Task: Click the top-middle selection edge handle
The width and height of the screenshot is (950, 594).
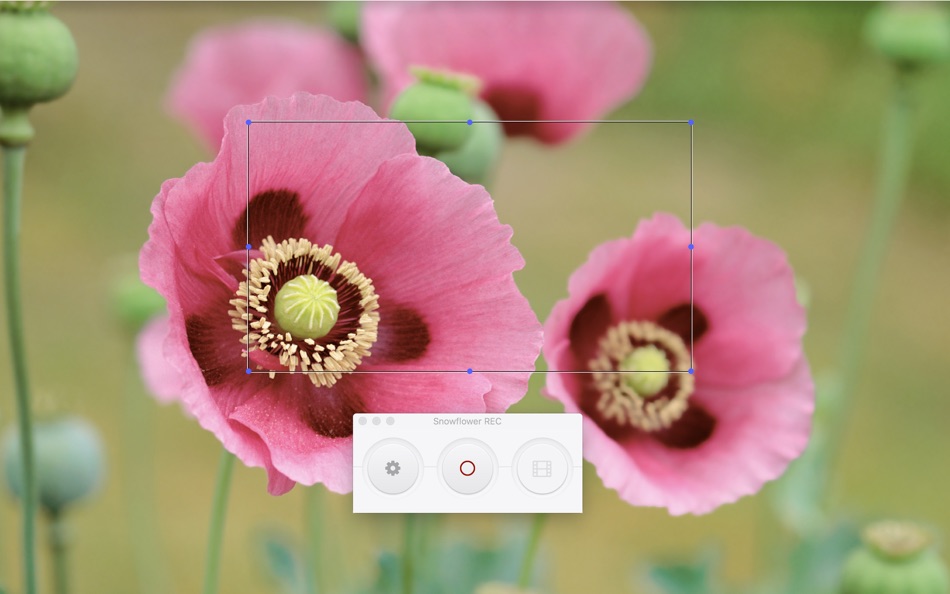Action: [470, 122]
